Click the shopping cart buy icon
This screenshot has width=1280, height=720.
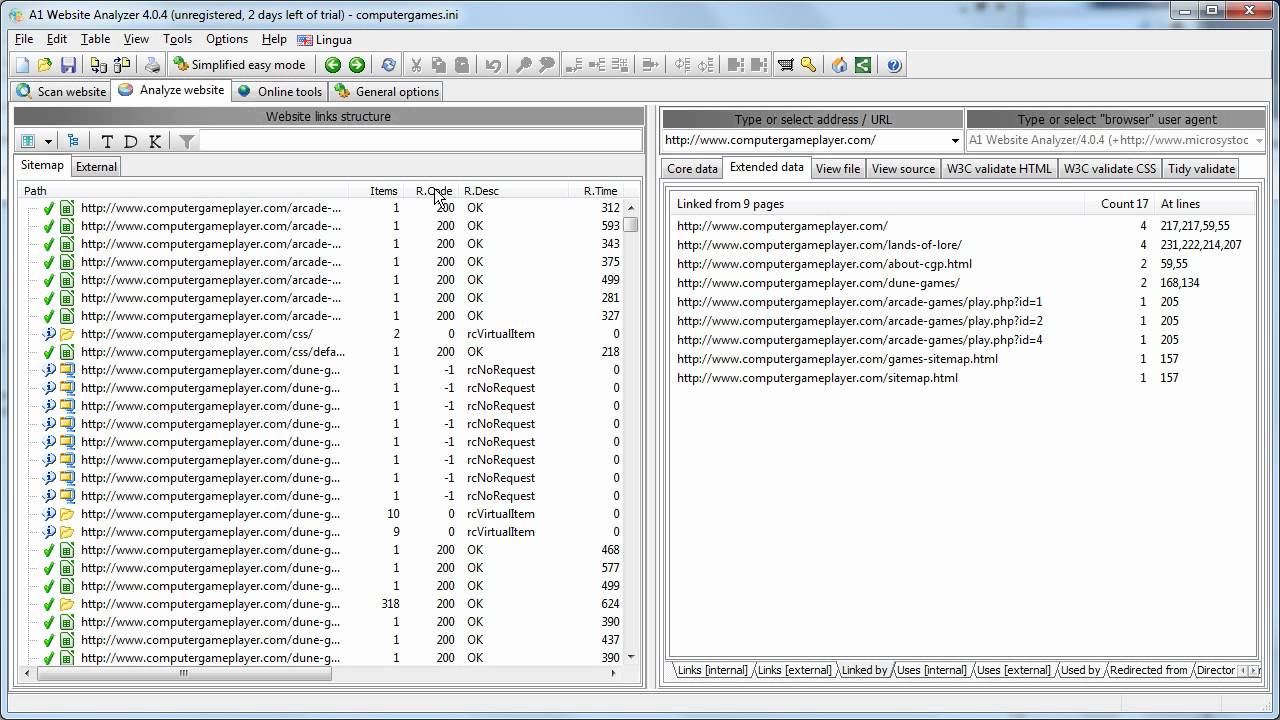point(786,65)
